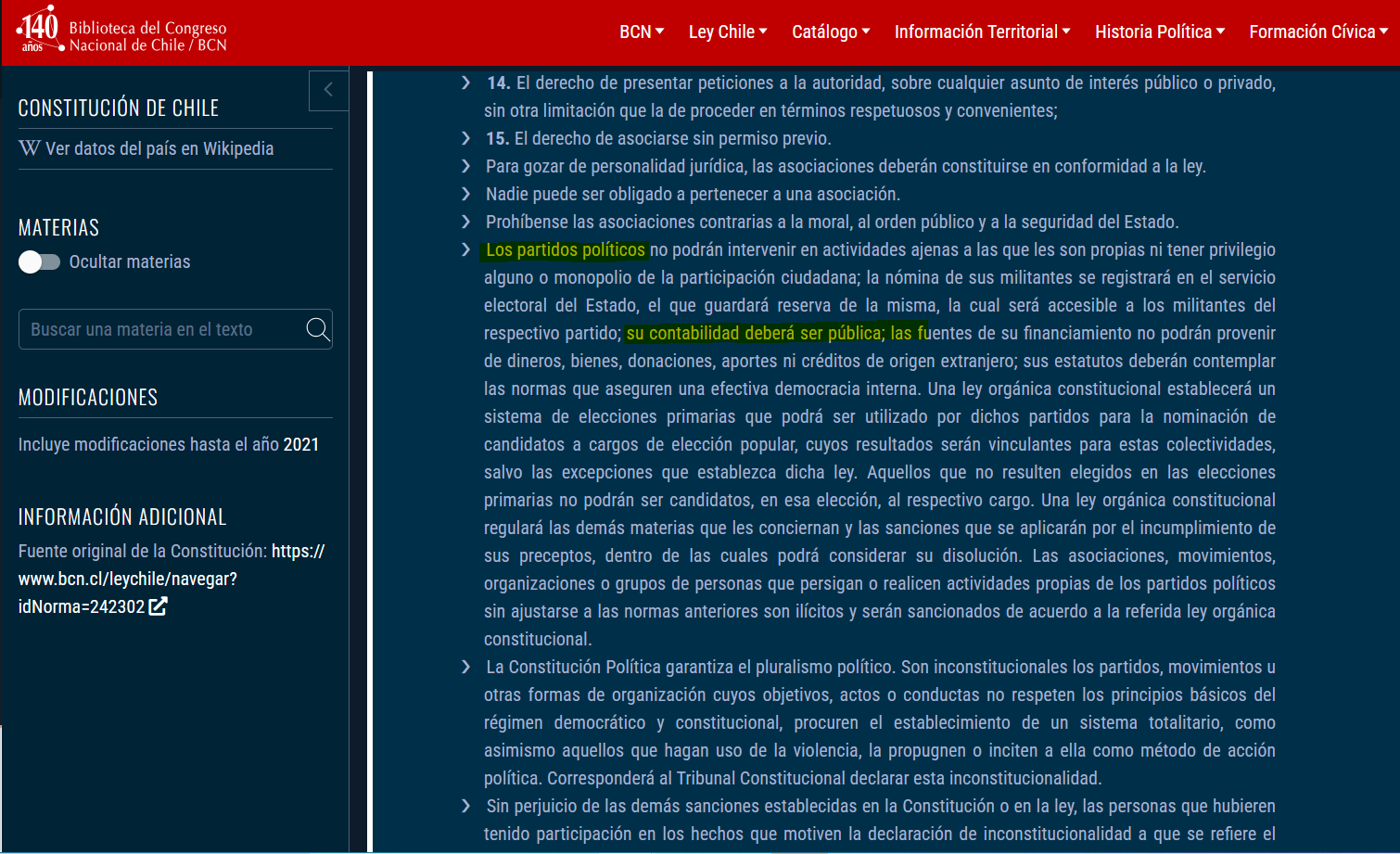Toggle the Ocultar materias switch
The image size is (1400, 854).
tap(39, 262)
